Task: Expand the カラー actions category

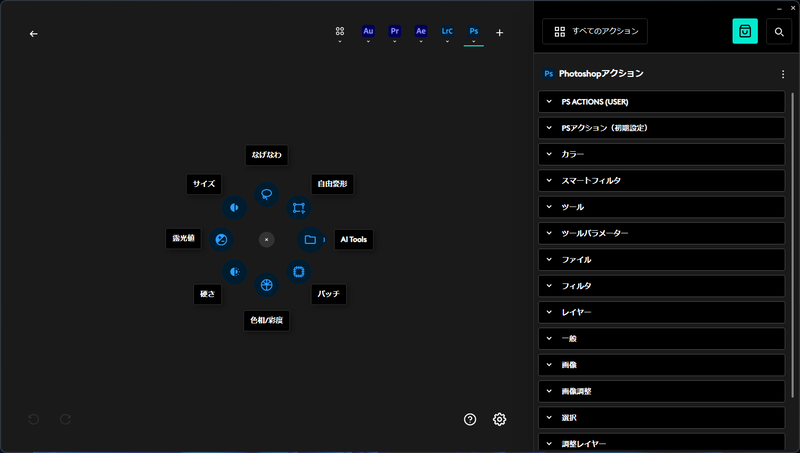Action: (661, 154)
